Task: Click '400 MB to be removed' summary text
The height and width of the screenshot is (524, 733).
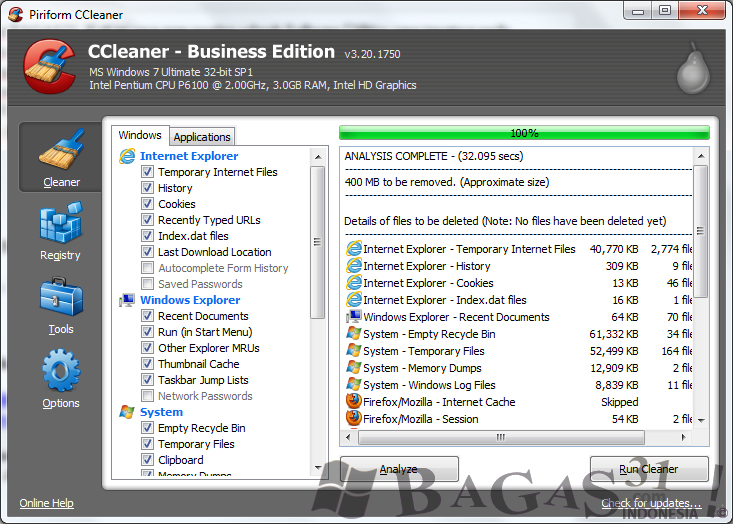Action: (x=447, y=182)
